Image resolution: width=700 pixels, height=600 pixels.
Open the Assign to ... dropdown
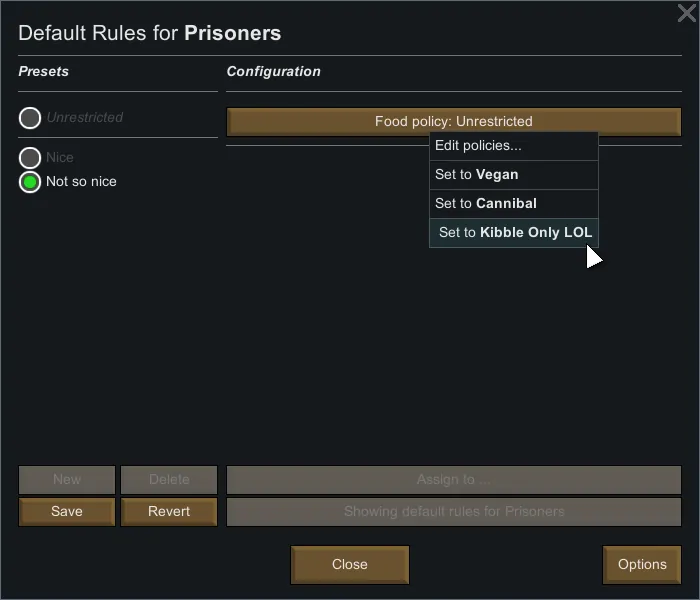[x=453, y=480]
